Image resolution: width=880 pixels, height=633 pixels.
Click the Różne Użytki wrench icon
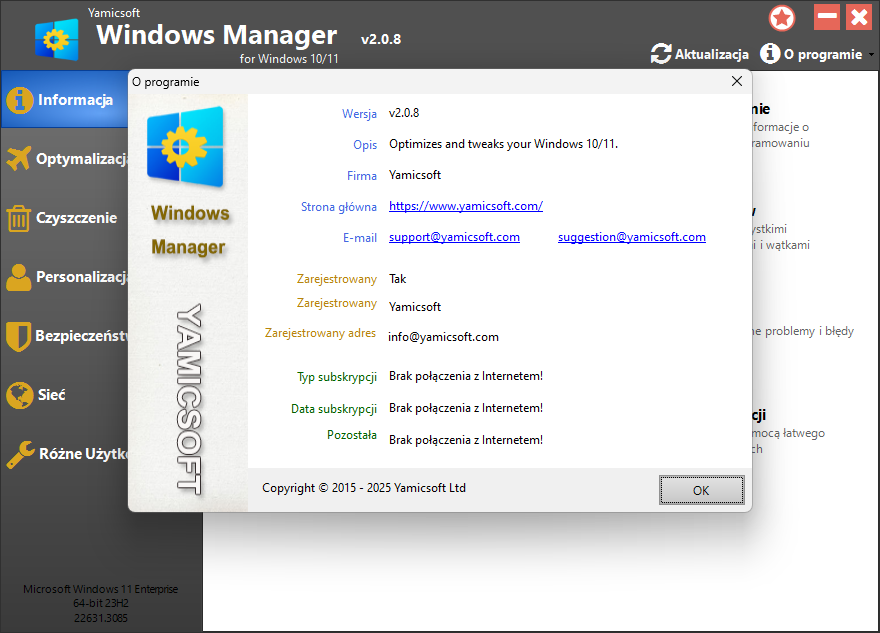pos(21,454)
